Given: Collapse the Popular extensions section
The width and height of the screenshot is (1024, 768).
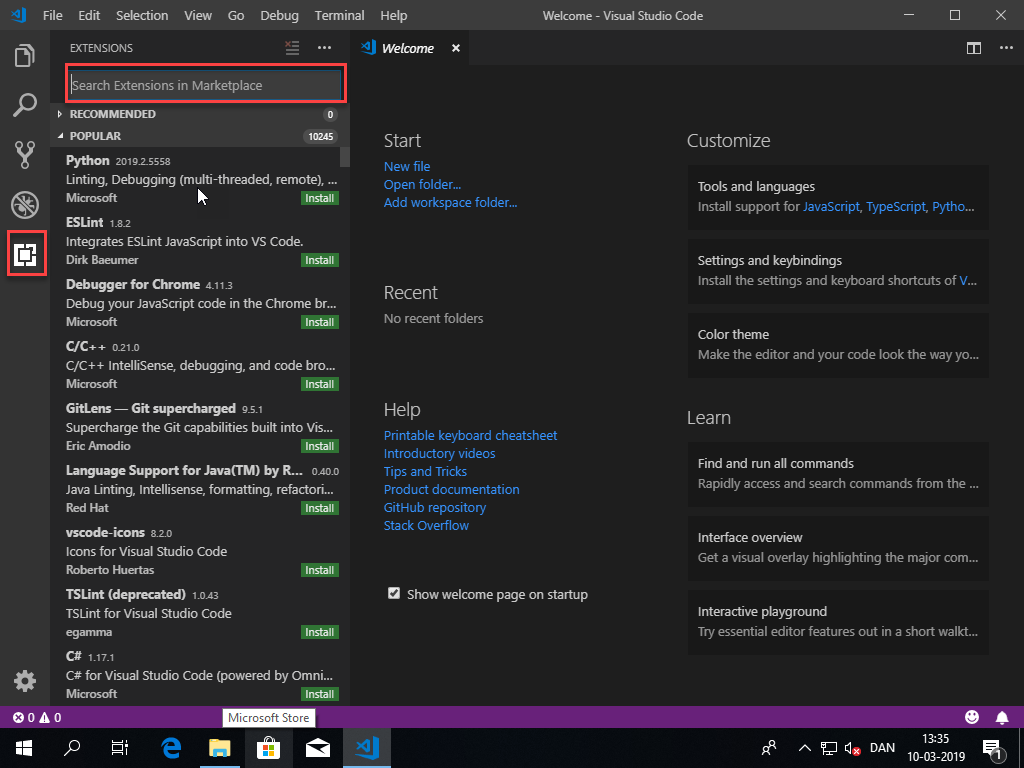Looking at the screenshot, I should [200, 136].
